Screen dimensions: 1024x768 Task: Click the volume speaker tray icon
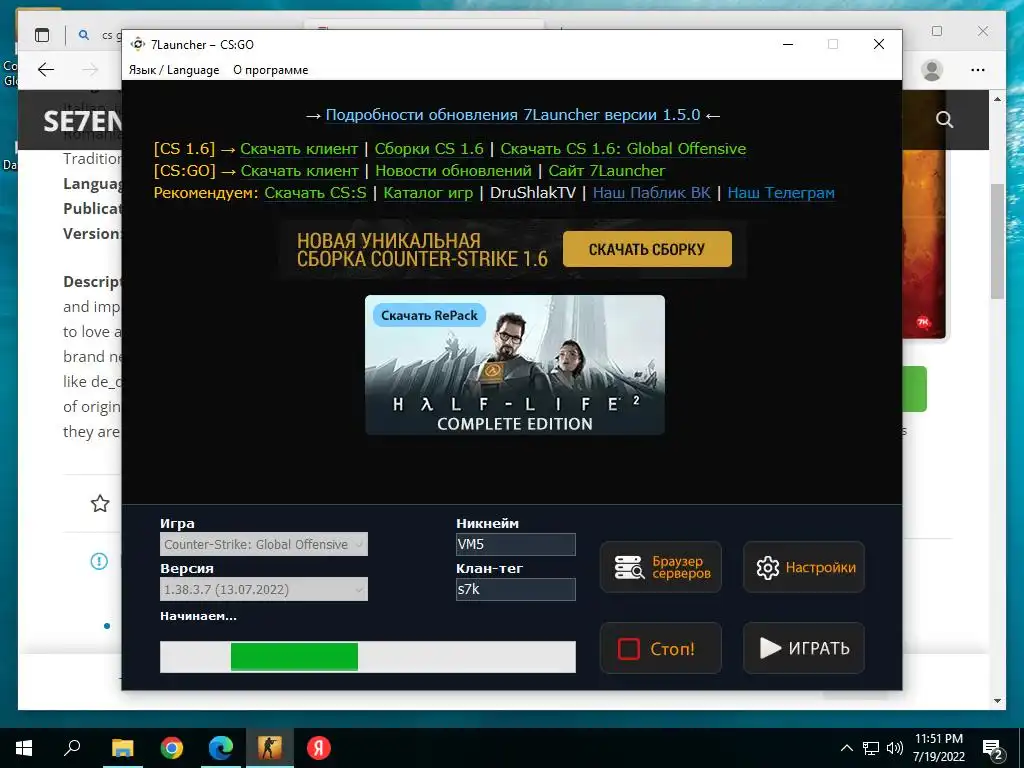pos(895,748)
